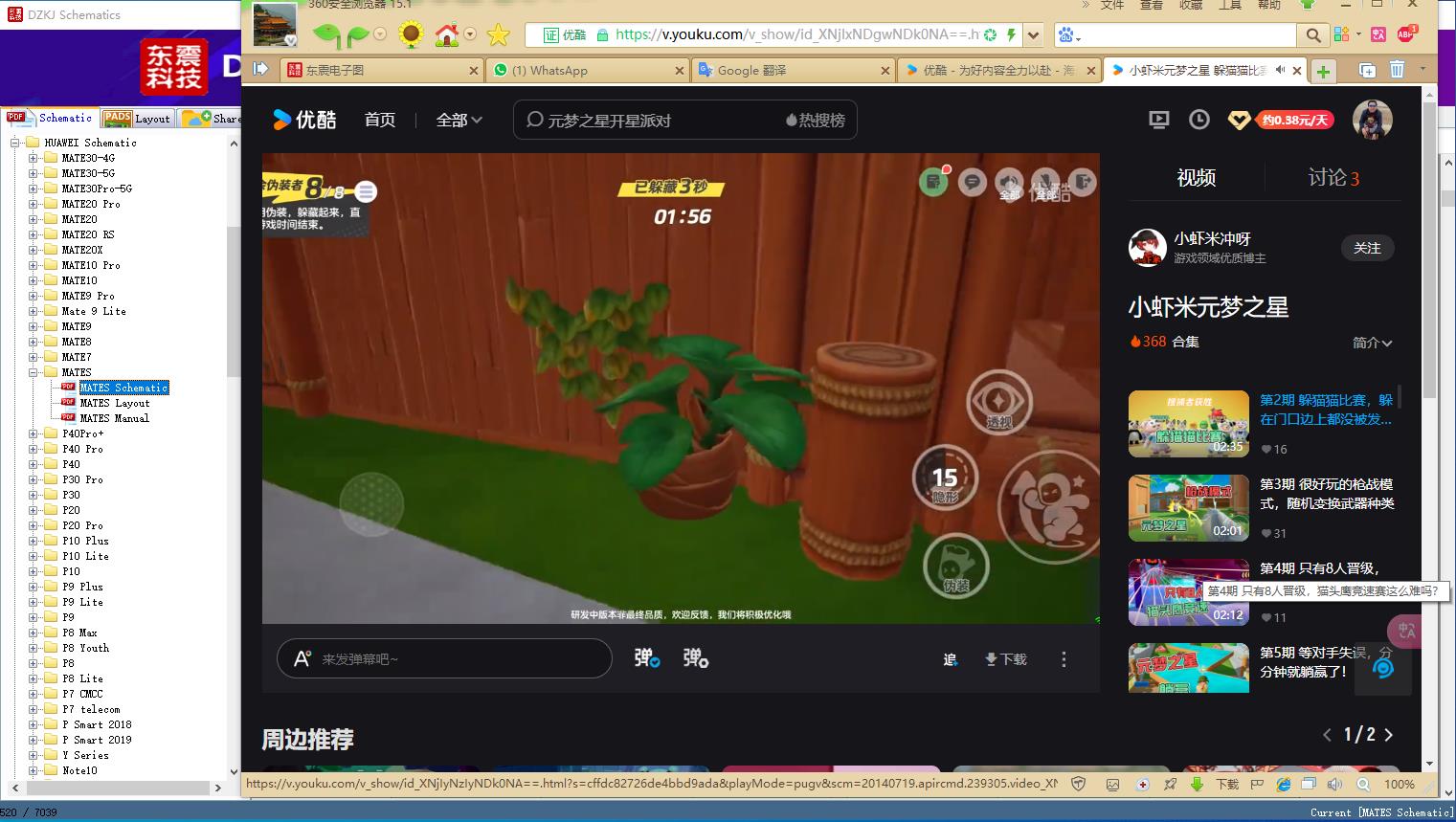Image resolution: width=1456 pixels, height=822 pixels.
Task: Select MATE8 Manual in the tree
Action: [114, 418]
